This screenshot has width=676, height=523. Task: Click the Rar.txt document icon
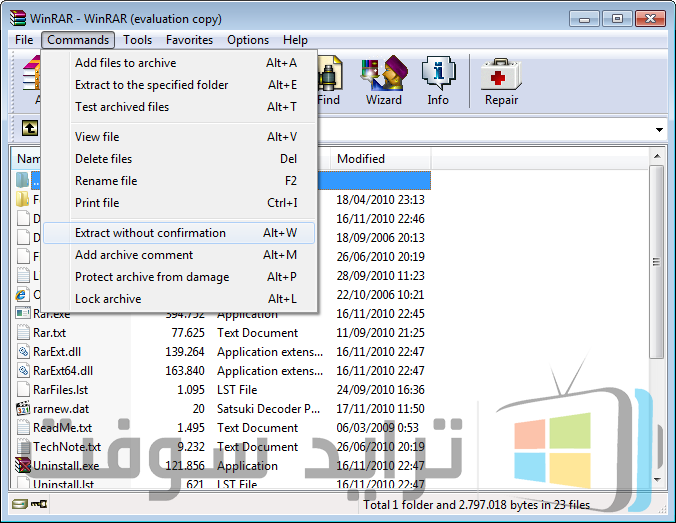23,332
